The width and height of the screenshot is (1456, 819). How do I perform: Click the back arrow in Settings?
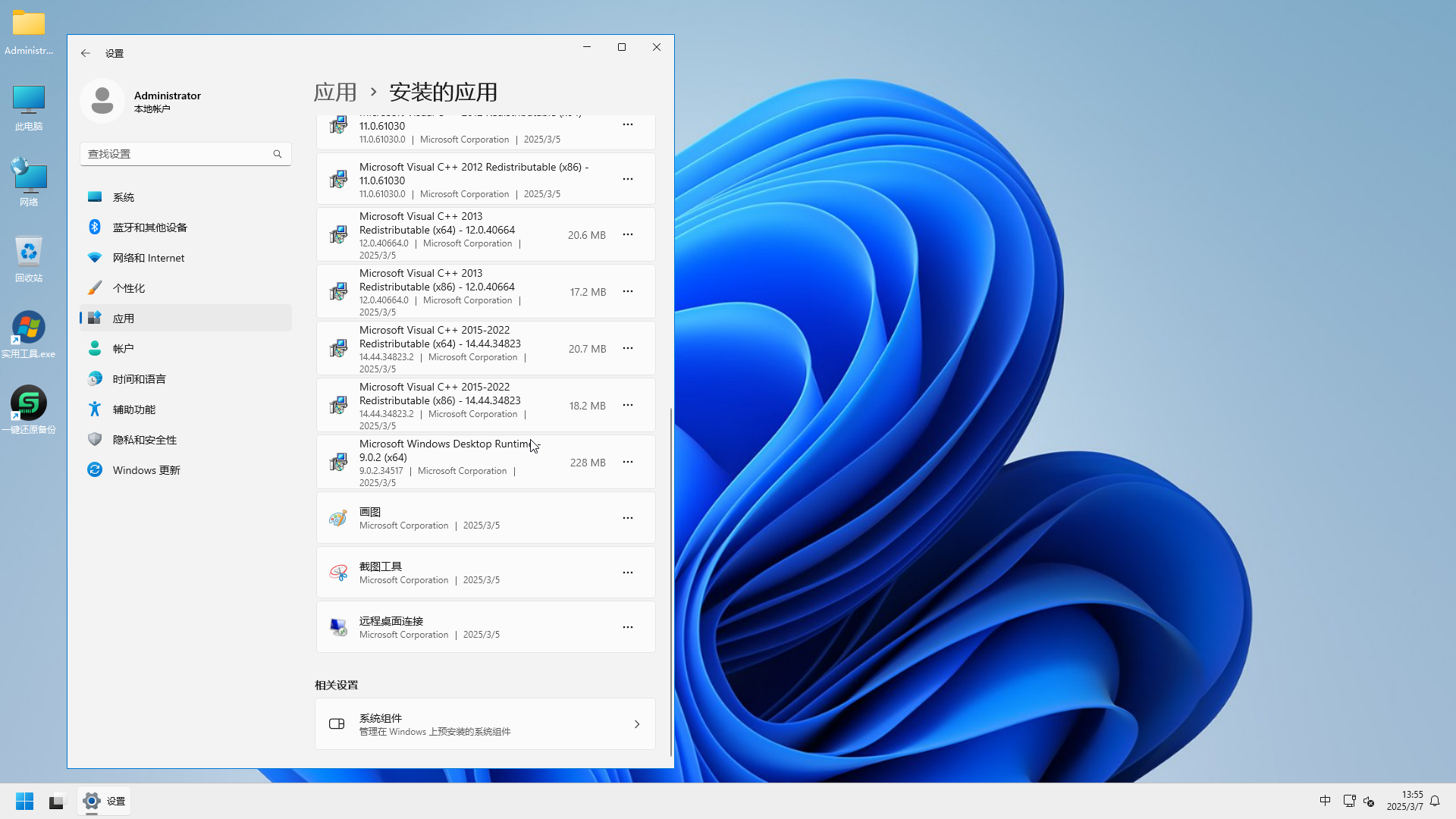(x=86, y=53)
